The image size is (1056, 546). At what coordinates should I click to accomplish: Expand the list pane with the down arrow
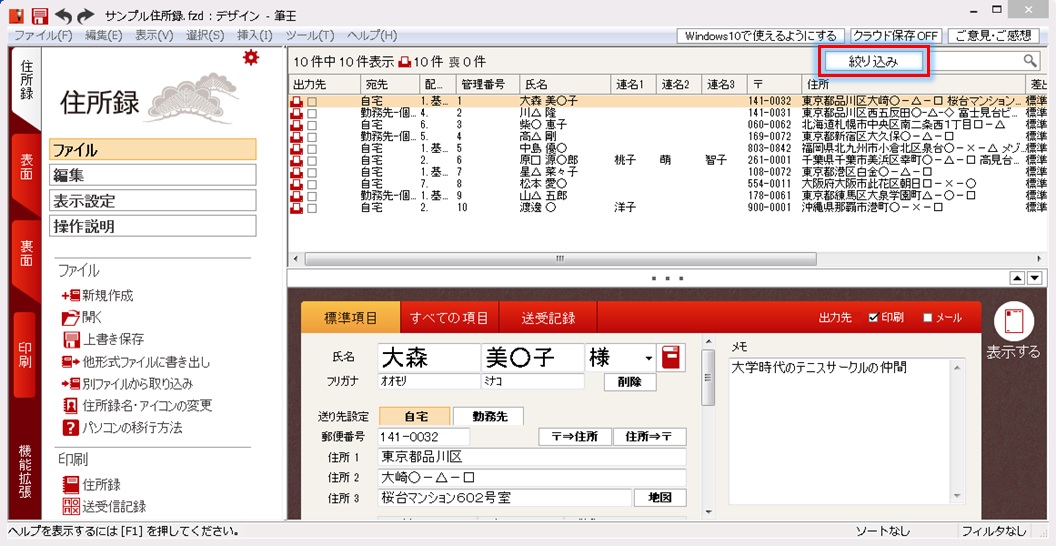click(1037, 277)
